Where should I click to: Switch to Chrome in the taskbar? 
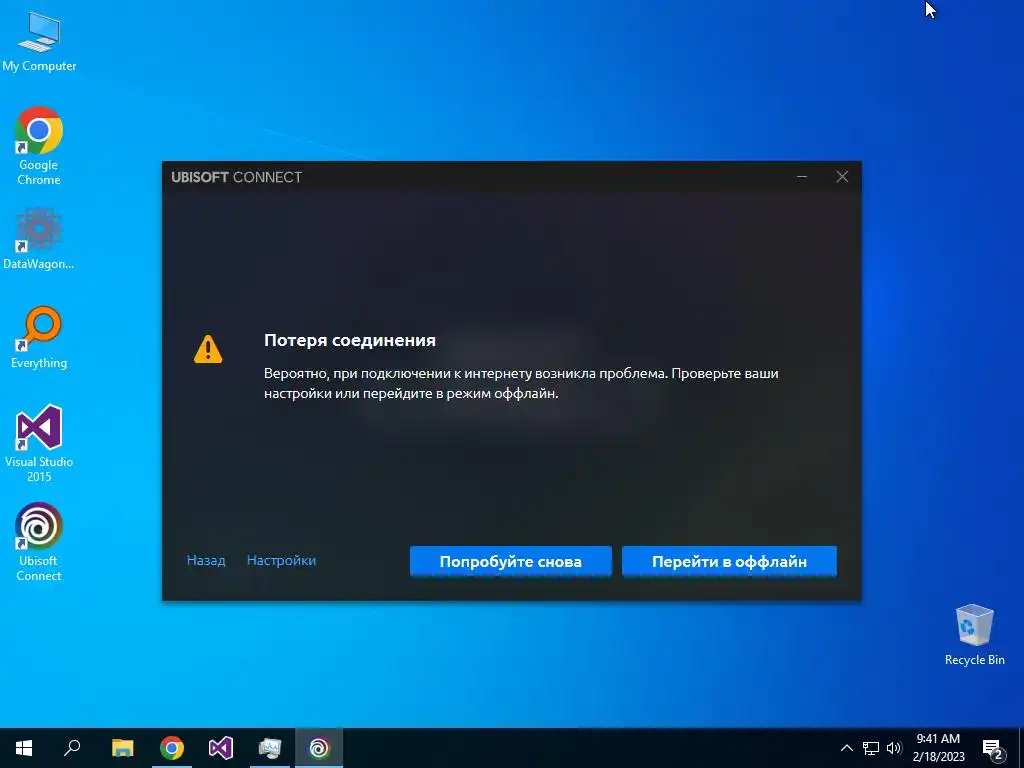coord(172,748)
